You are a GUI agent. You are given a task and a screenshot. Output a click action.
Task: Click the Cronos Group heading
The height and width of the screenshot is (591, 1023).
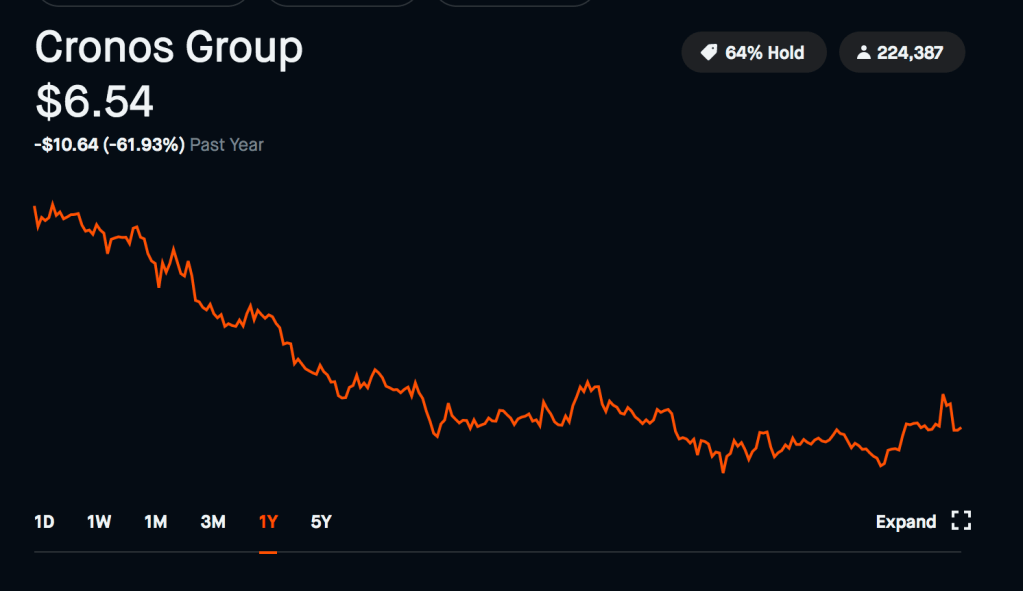(x=168, y=48)
